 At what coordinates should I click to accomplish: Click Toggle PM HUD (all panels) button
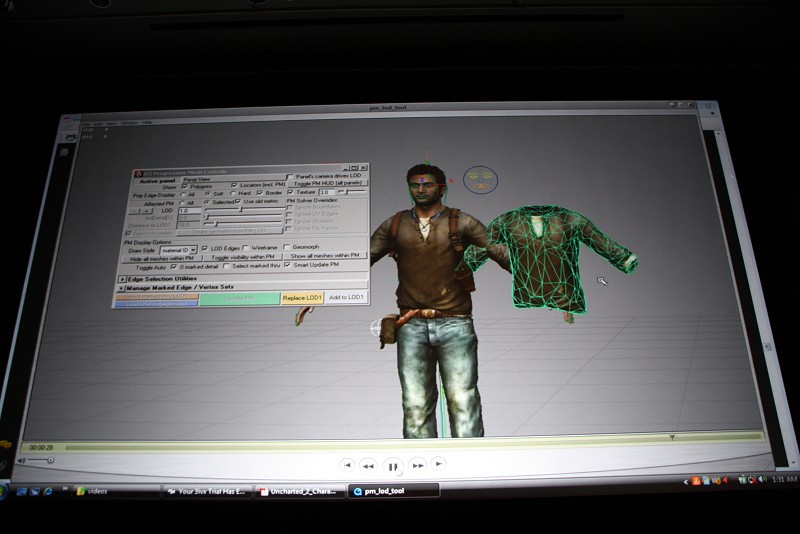(327, 183)
